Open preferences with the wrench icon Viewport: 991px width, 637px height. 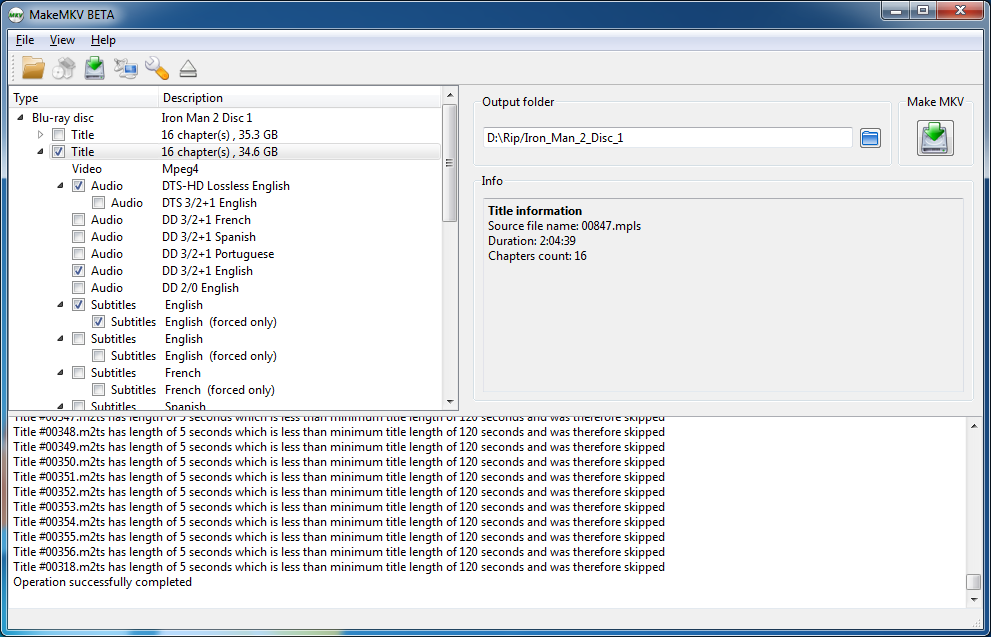click(157, 68)
